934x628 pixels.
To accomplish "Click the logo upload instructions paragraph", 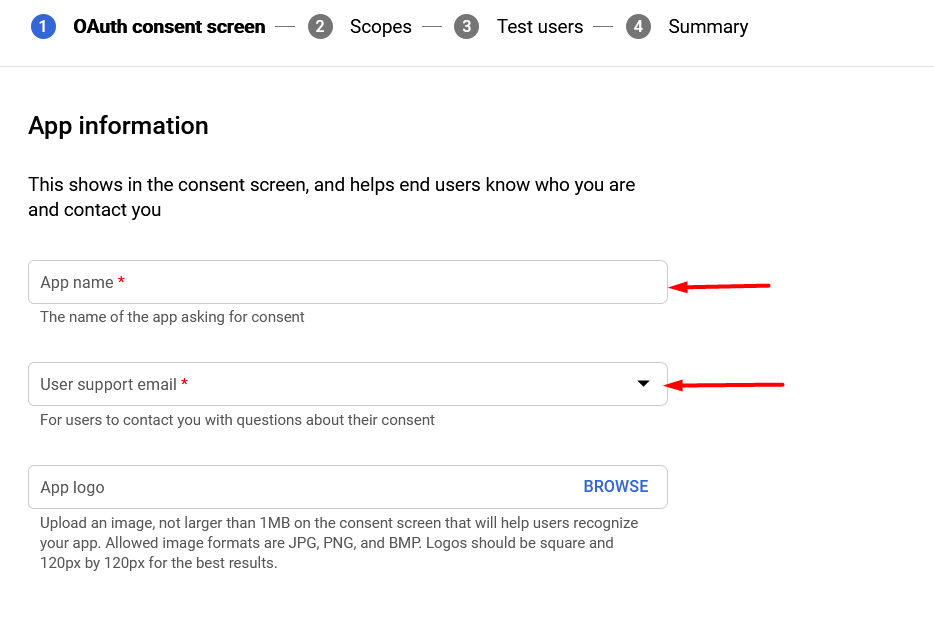I will tap(339, 543).
